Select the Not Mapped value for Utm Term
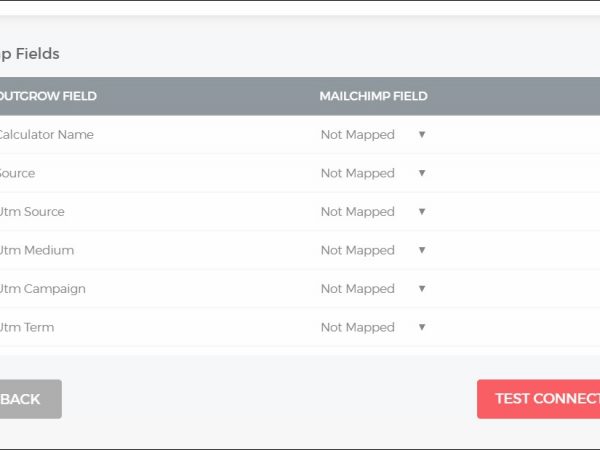Screen dimensions: 600x450 (x=358, y=327)
